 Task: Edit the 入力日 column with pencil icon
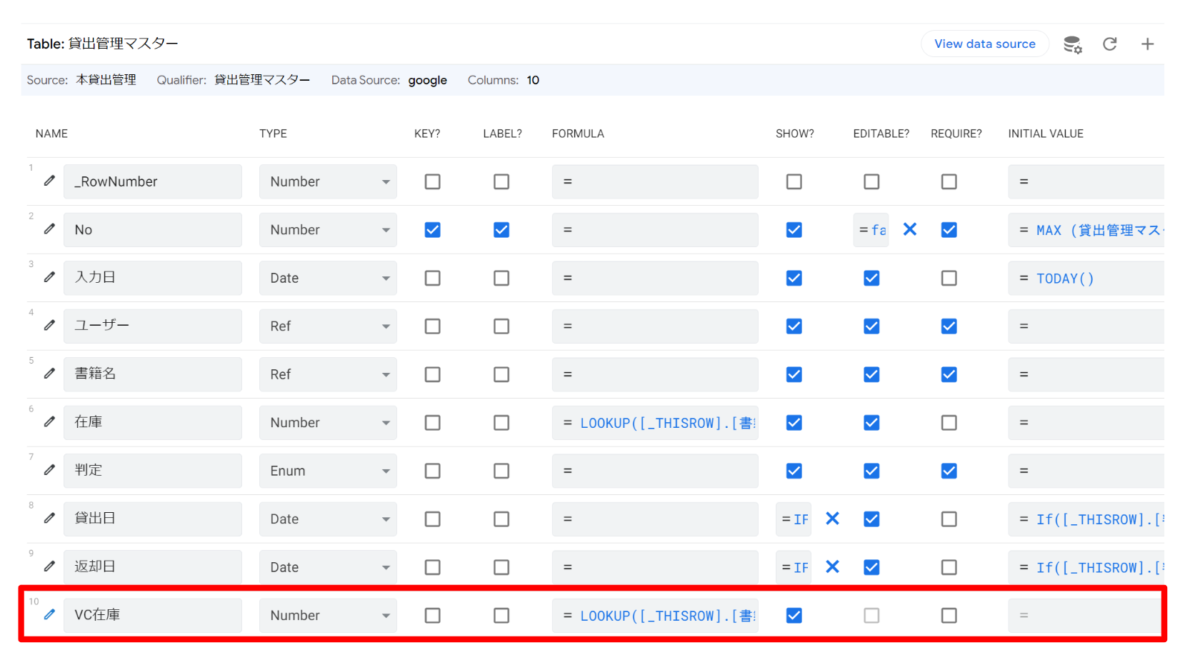click(47, 278)
